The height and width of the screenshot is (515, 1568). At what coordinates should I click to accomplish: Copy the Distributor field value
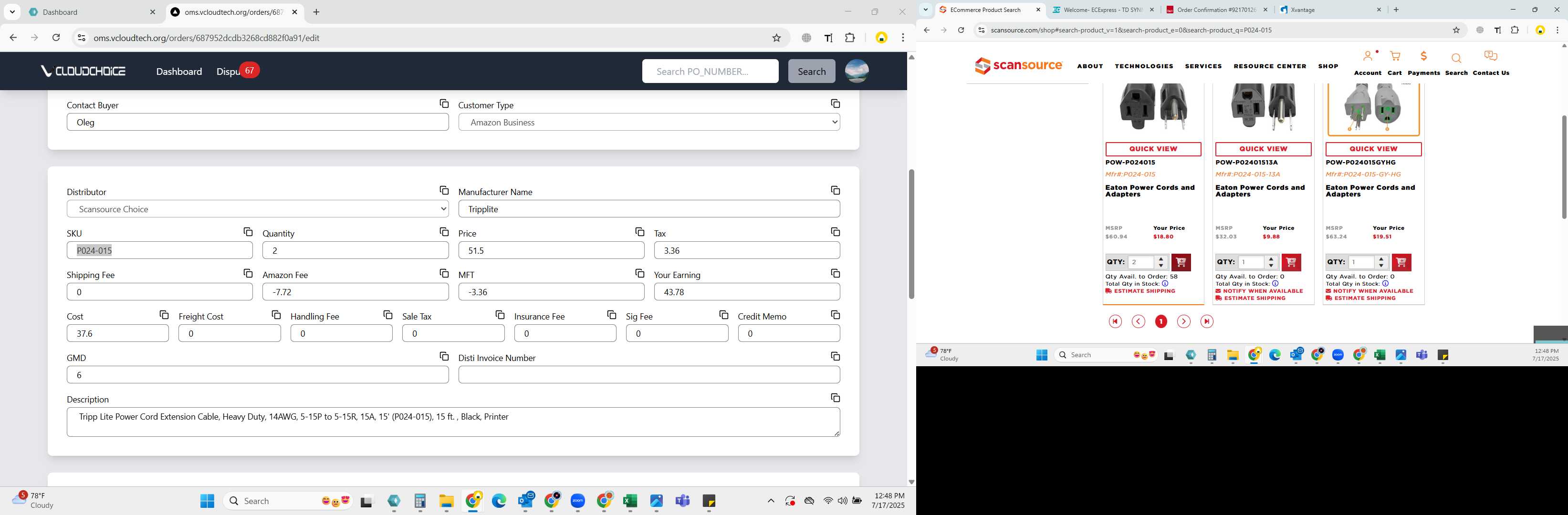(444, 190)
